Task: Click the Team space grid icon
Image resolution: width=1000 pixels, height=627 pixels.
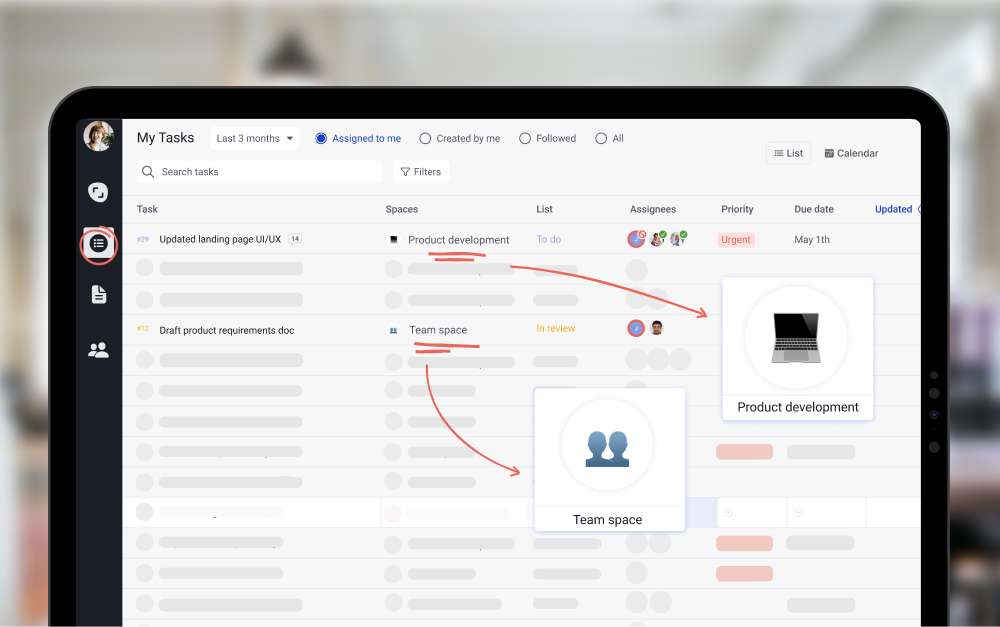Action: [392, 329]
